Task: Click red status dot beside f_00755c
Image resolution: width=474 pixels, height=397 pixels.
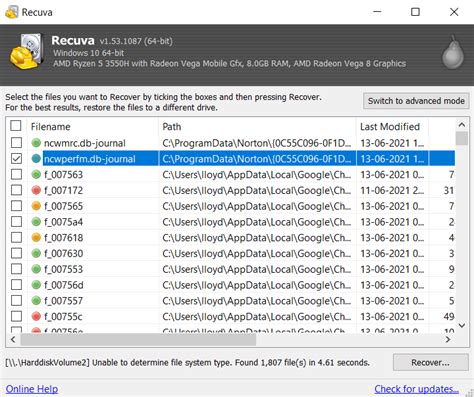Action: tap(36, 316)
